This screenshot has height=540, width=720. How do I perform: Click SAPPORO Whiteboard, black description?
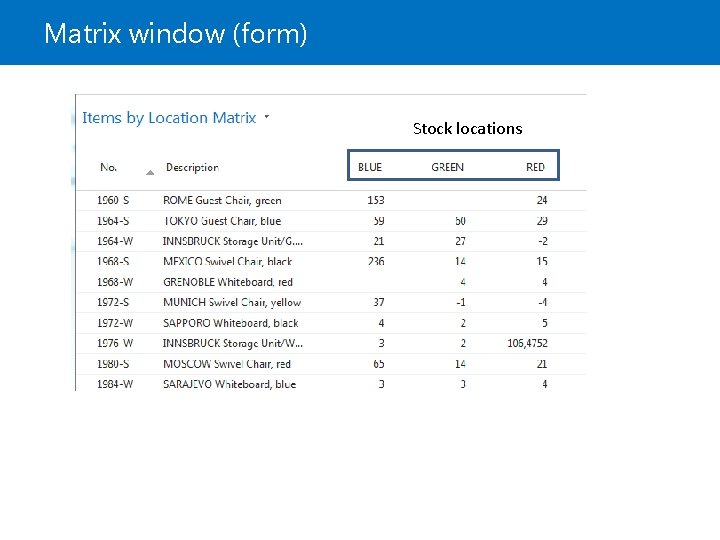tap(231, 323)
